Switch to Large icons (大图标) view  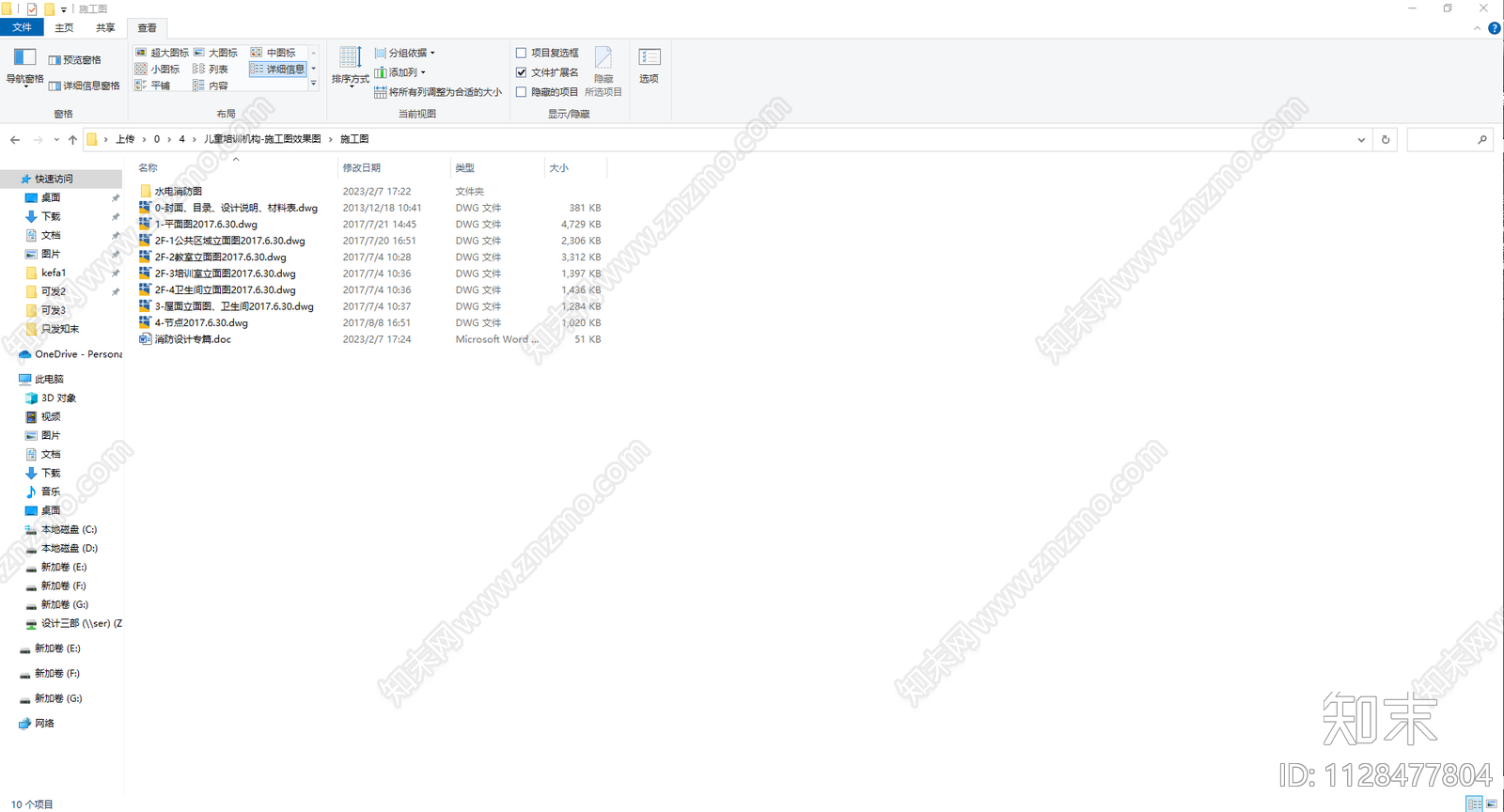tap(215, 53)
